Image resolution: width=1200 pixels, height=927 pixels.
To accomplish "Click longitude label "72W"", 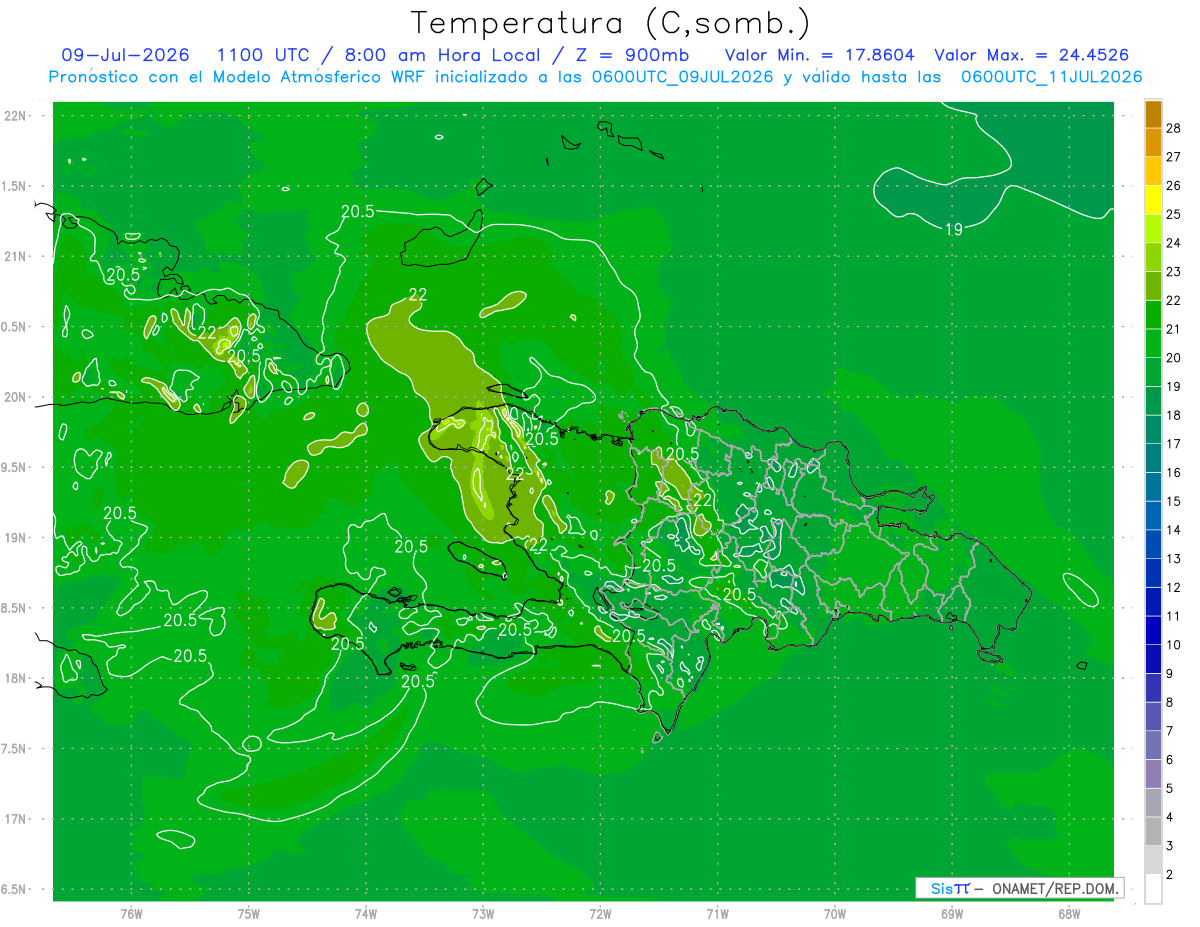I will pos(600,914).
